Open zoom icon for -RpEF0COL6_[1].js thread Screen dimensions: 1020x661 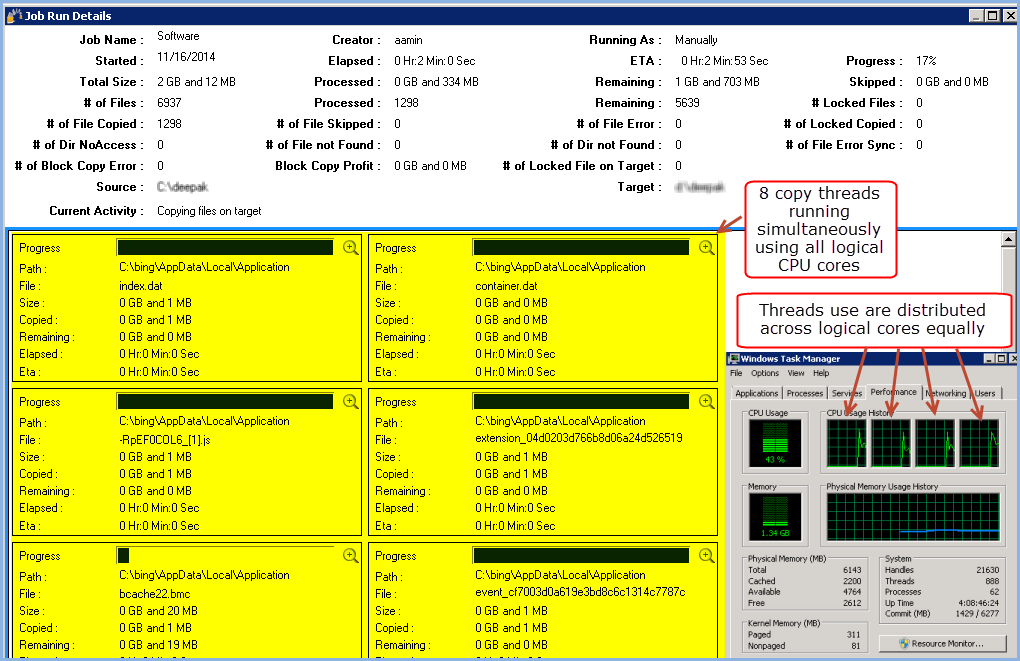click(x=351, y=402)
